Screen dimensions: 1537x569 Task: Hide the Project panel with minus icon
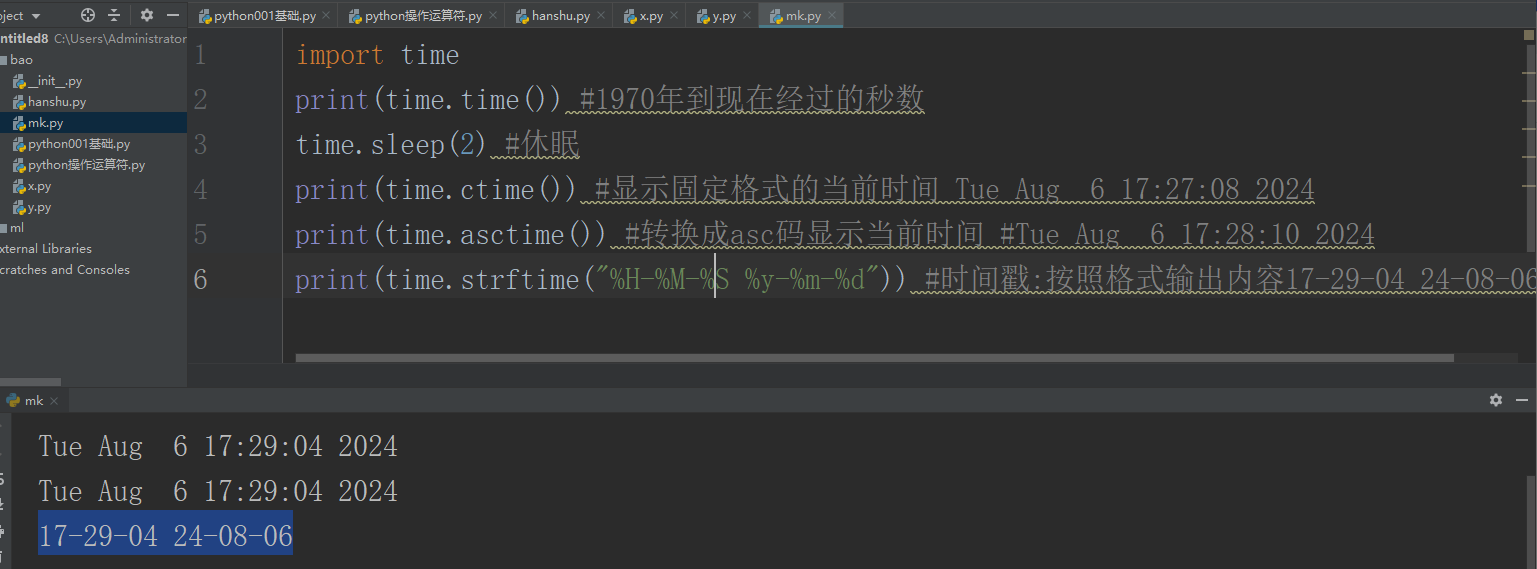[171, 15]
